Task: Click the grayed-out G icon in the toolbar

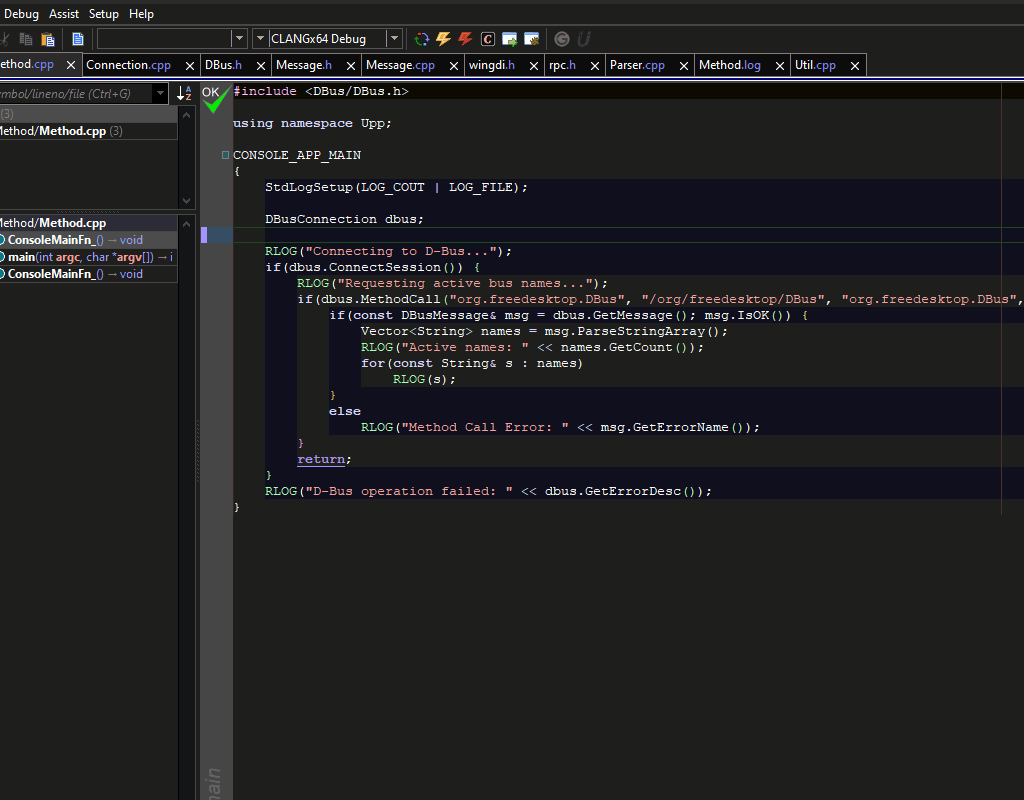Action: pyautogui.click(x=562, y=39)
